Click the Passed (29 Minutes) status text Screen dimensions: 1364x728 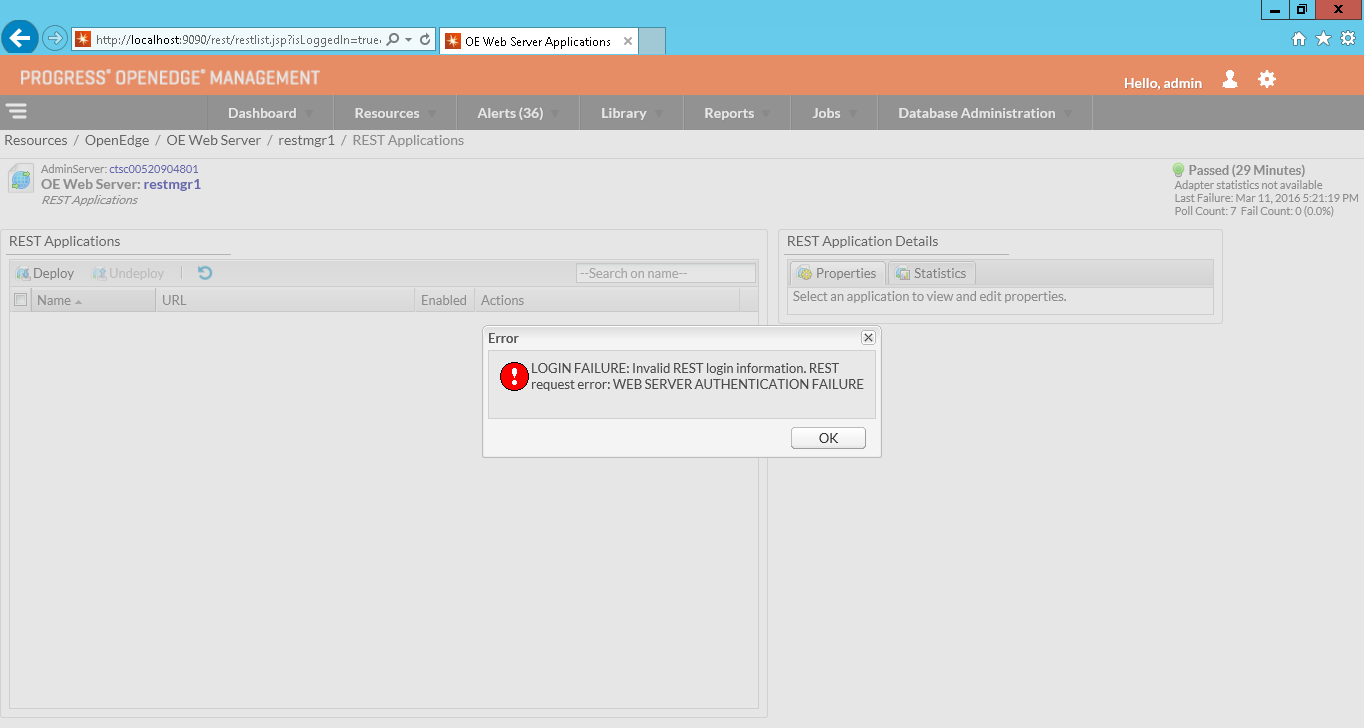point(1246,170)
